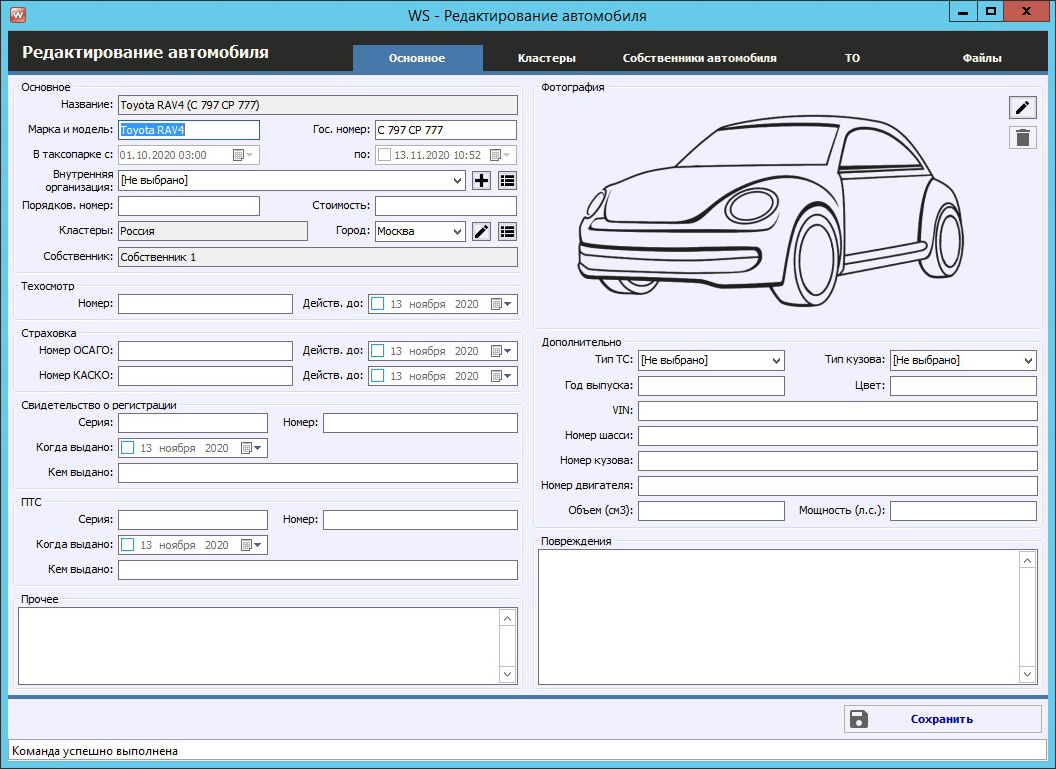
Task: Tick the КАСКО valid-until date checkbox
Action: 378,376
